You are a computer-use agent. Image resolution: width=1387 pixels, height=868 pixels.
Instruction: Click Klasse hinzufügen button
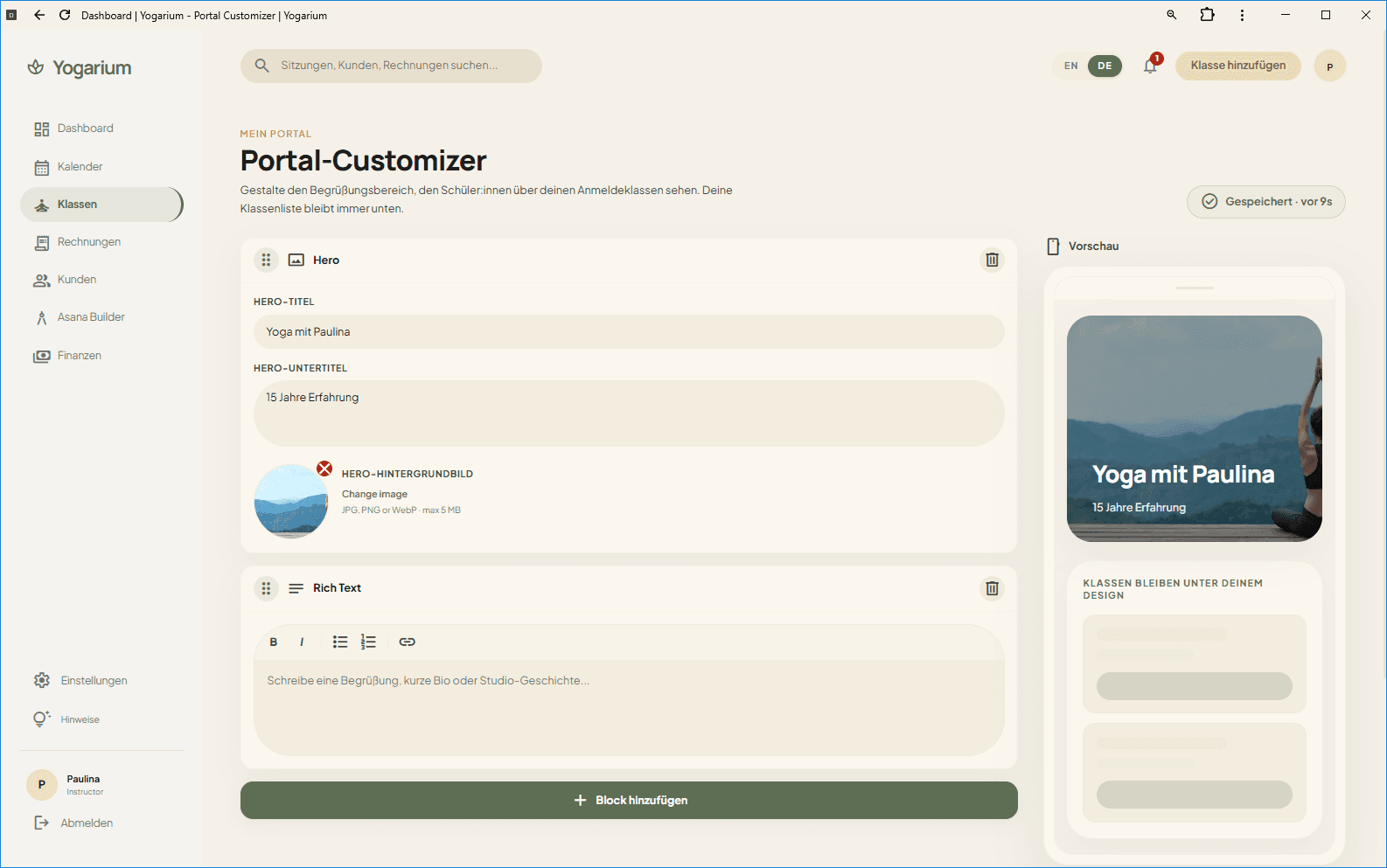1237,66
